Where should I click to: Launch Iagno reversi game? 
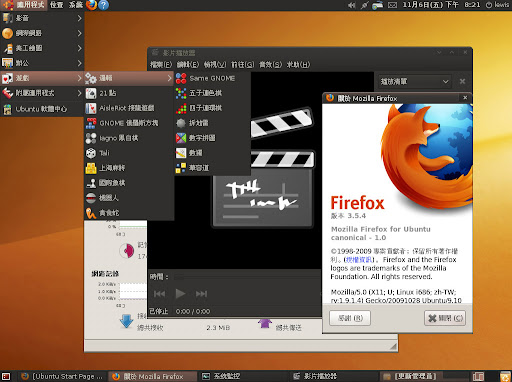(x=129, y=138)
